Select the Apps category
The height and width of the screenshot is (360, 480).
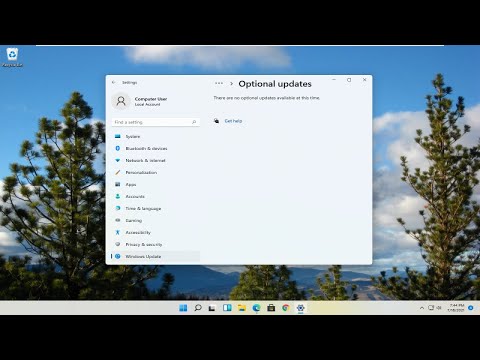tap(156, 184)
